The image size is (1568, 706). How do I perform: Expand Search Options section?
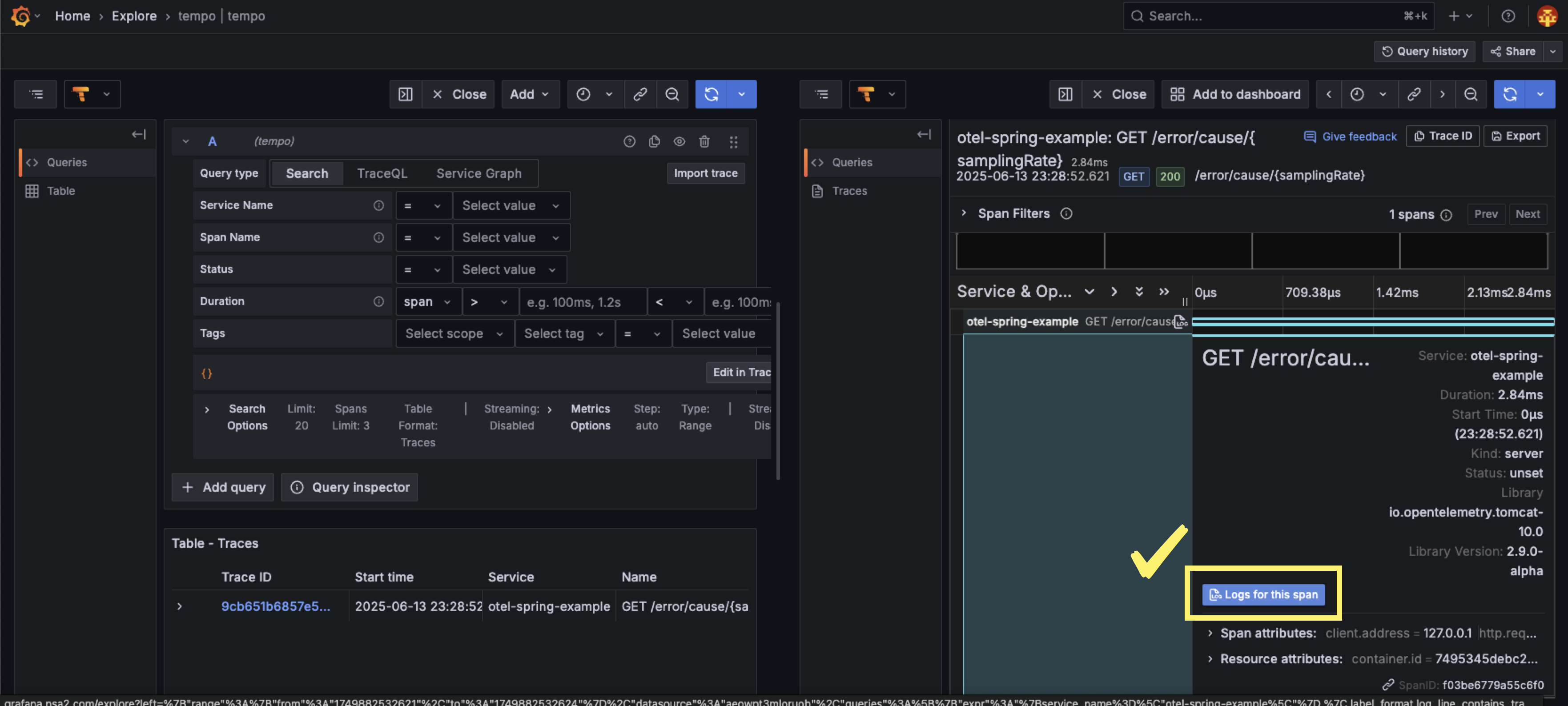click(x=207, y=409)
